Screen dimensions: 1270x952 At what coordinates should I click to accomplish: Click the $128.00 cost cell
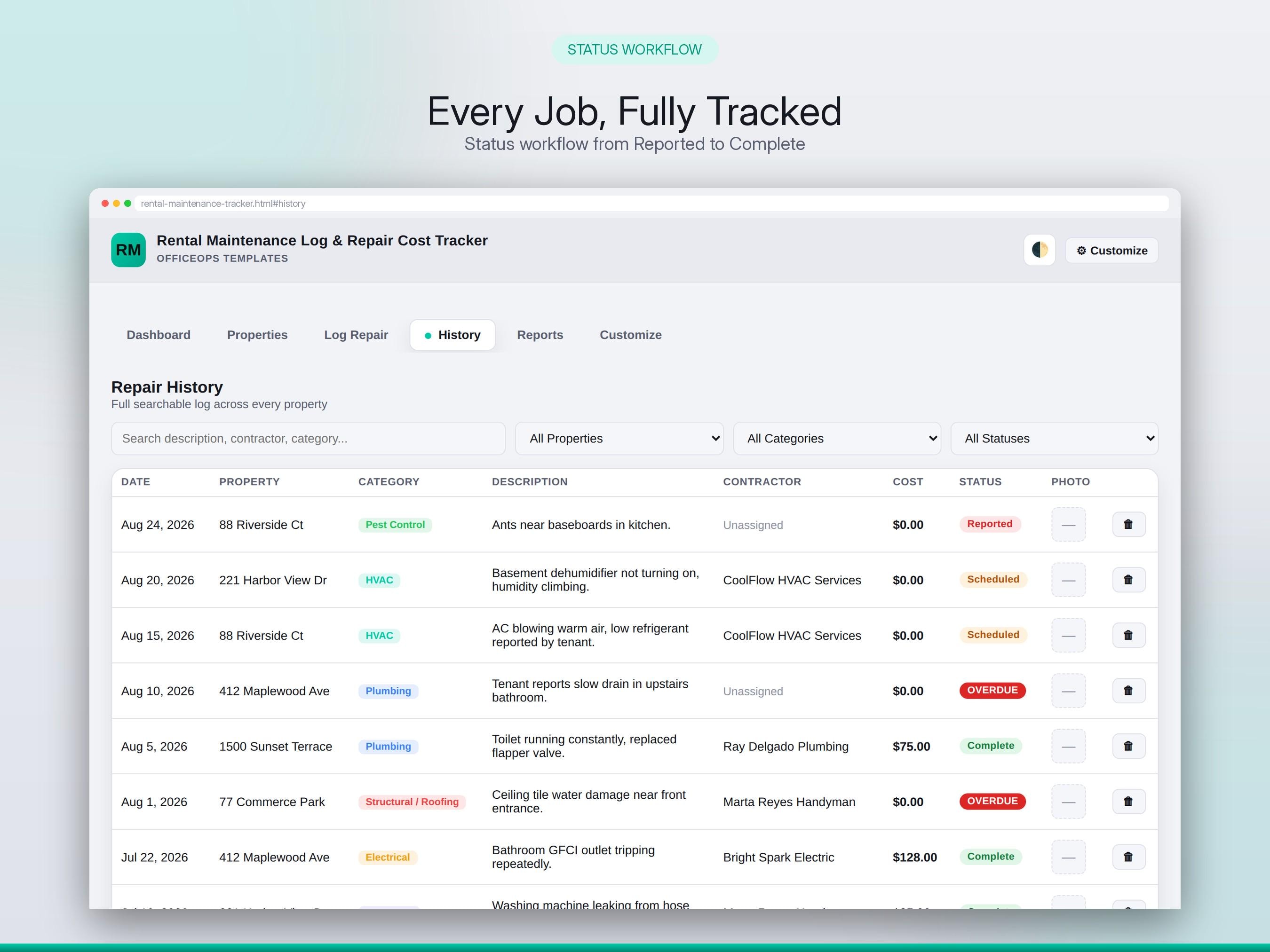point(914,858)
